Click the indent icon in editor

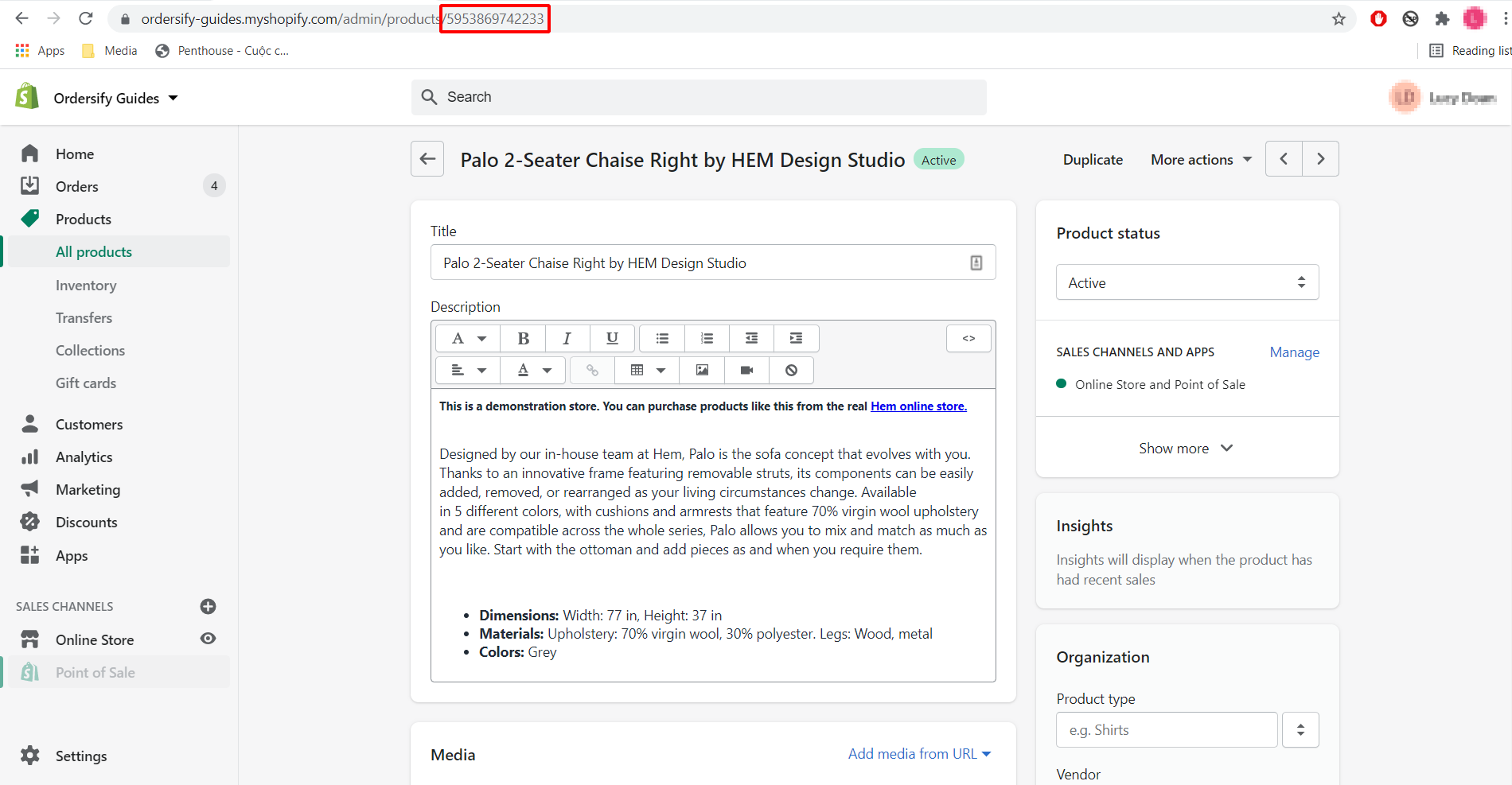pyautogui.click(x=796, y=338)
